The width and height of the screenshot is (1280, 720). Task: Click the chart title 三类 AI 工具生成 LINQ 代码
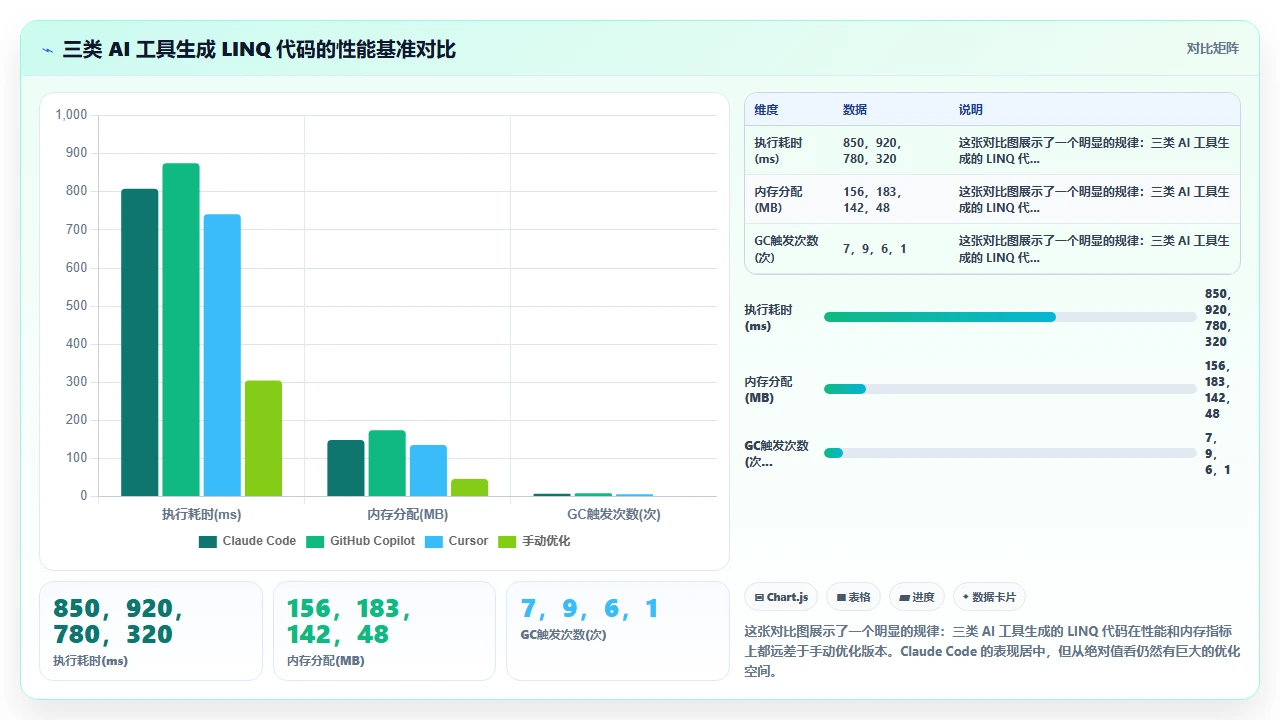[259, 49]
